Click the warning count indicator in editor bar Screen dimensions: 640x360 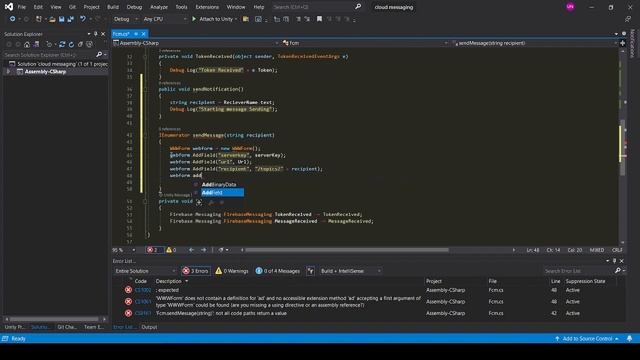coord(171,250)
